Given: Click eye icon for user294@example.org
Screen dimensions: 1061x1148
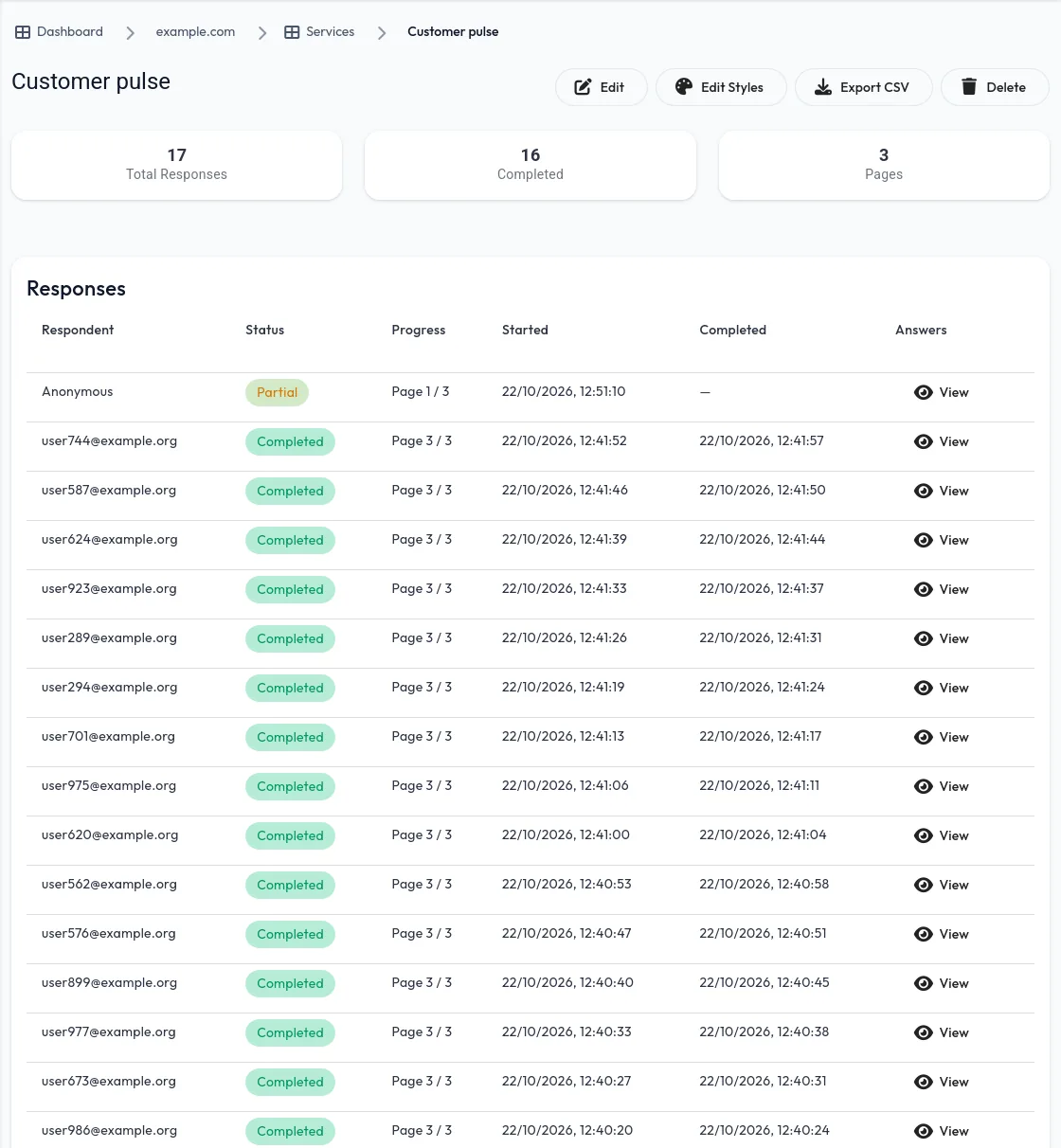Looking at the screenshot, I should (924, 688).
